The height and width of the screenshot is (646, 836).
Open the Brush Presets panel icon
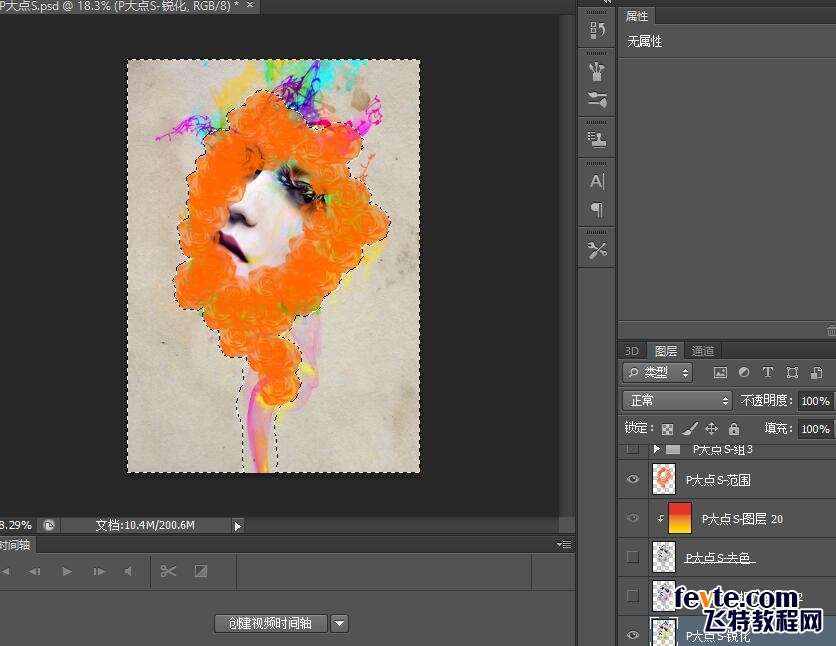(598, 72)
